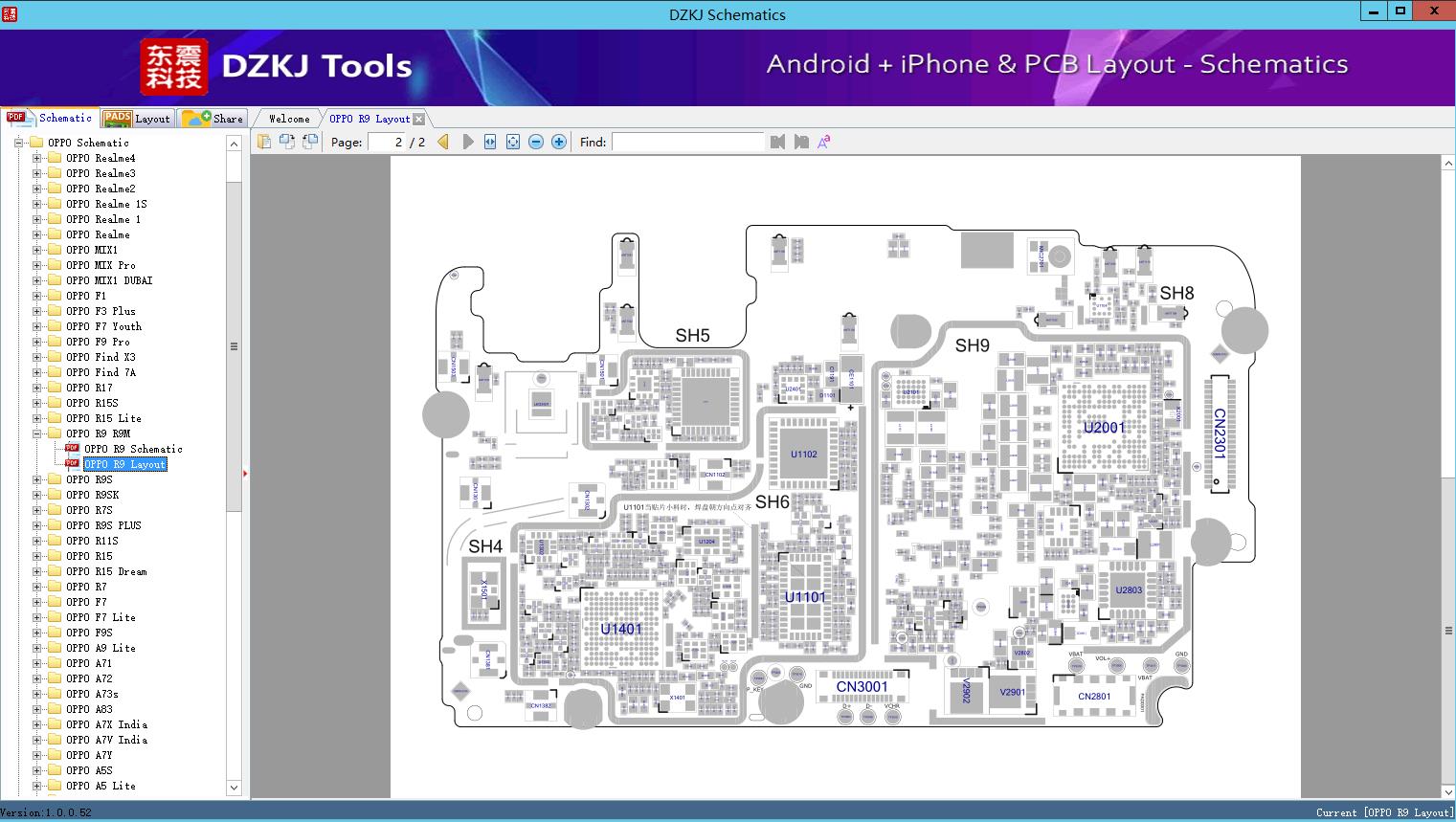The width and height of the screenshot is (1456, 822).
Task: Find the next search match
Action: point(801,142)
